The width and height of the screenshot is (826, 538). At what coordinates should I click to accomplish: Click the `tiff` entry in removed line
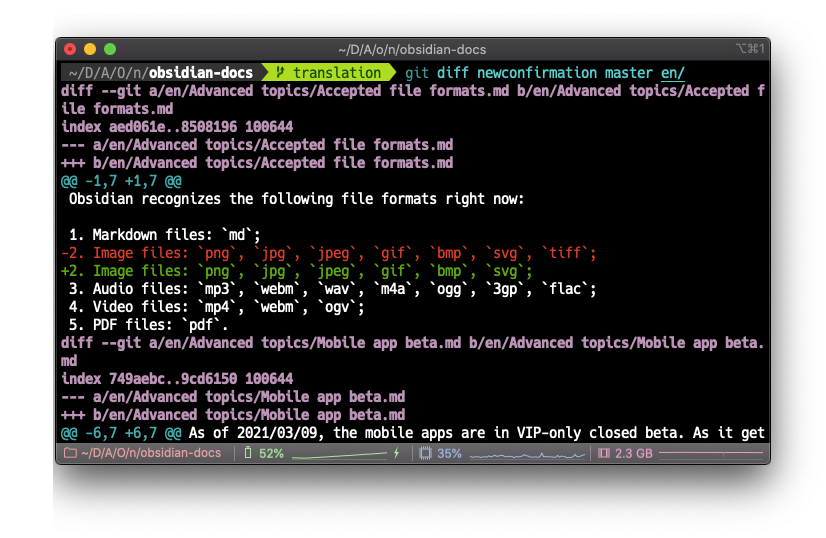[565, 253]
